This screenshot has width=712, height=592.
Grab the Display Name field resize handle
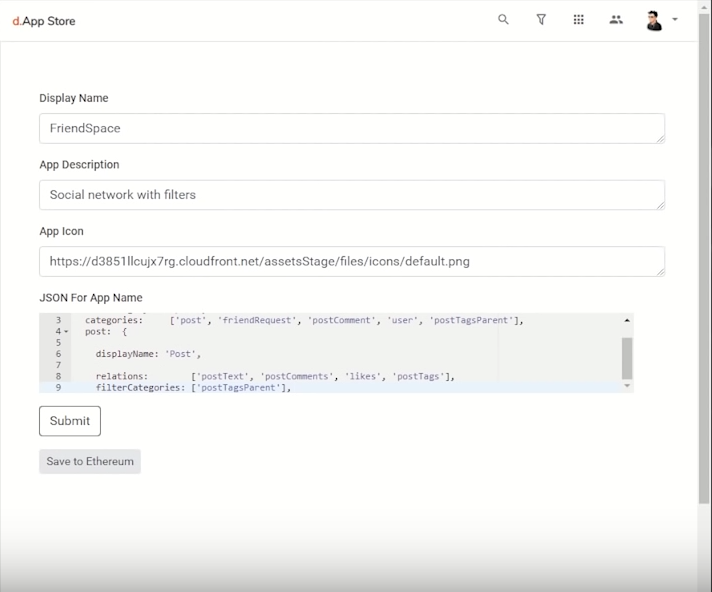pos(660,139)
